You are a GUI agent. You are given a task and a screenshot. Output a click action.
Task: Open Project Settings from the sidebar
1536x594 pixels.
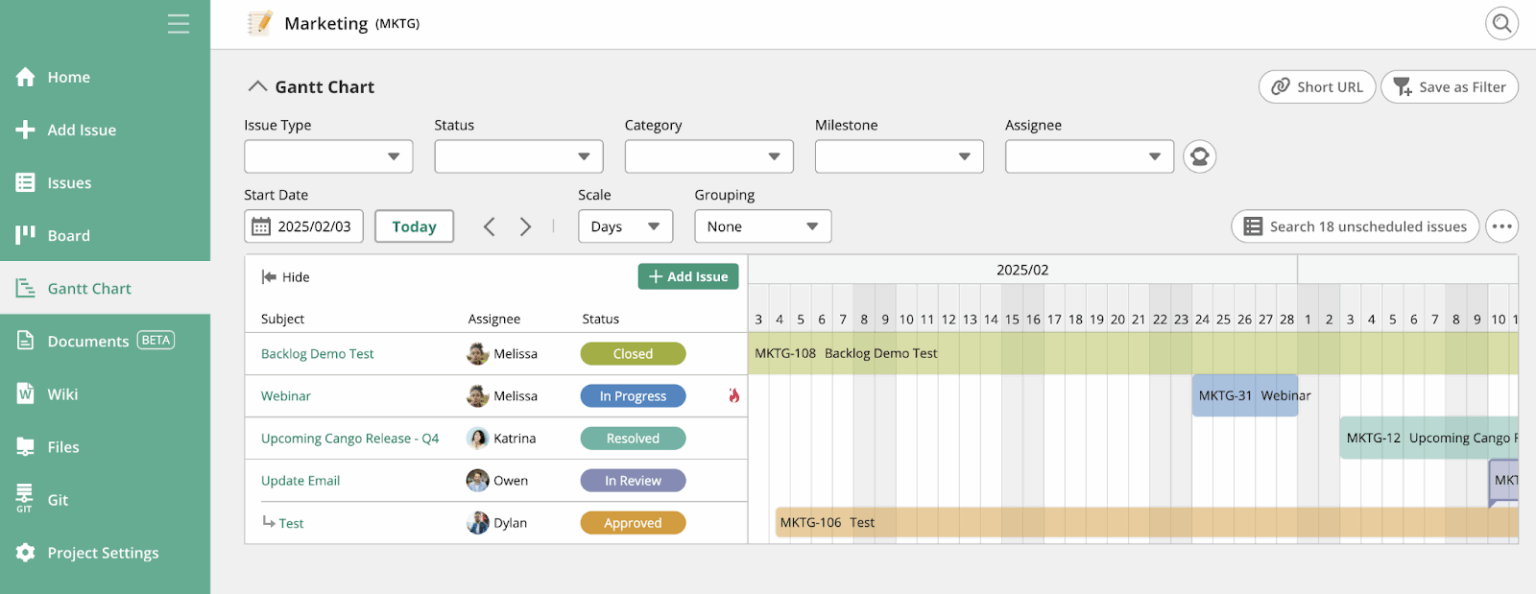coord(104,552)
